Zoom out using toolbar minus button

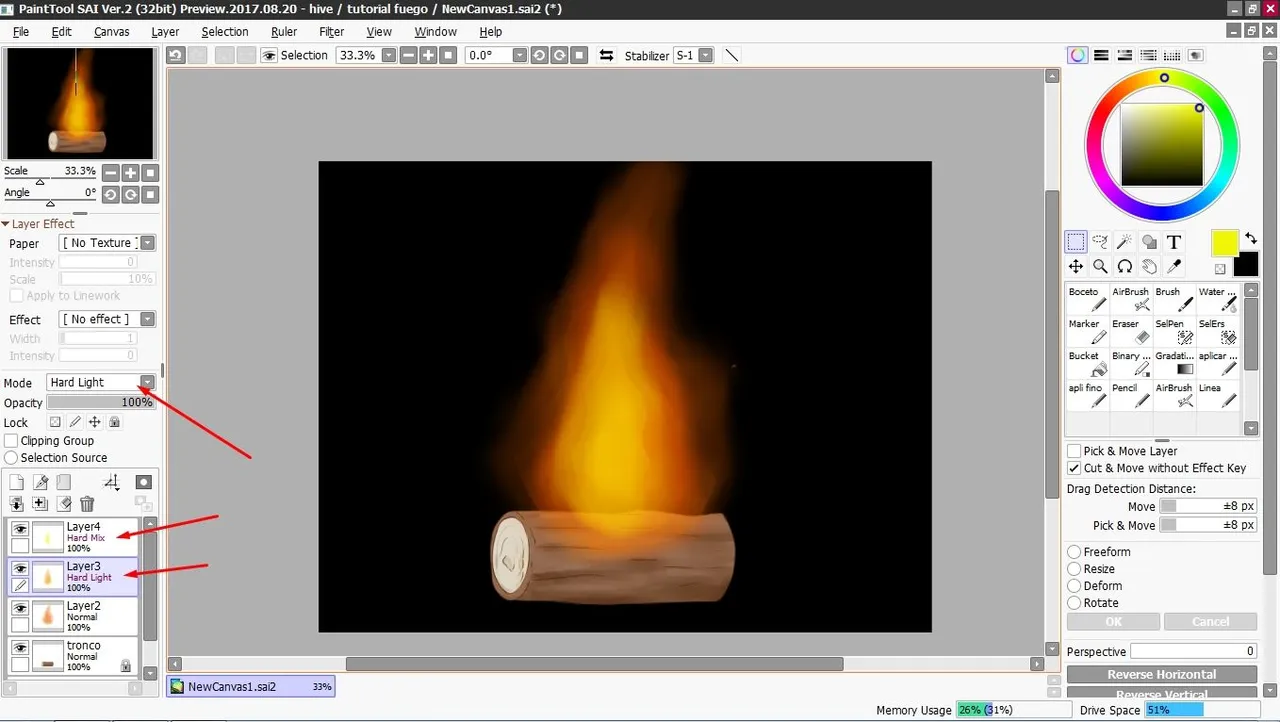[x=408, y=56]
